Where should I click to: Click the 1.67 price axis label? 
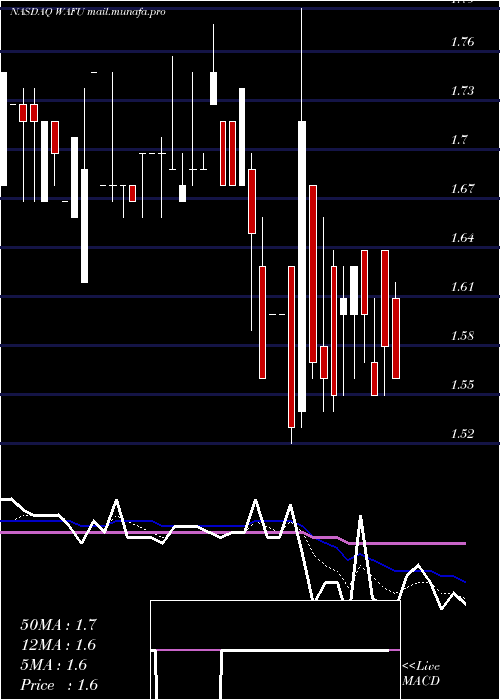point(462,189)
